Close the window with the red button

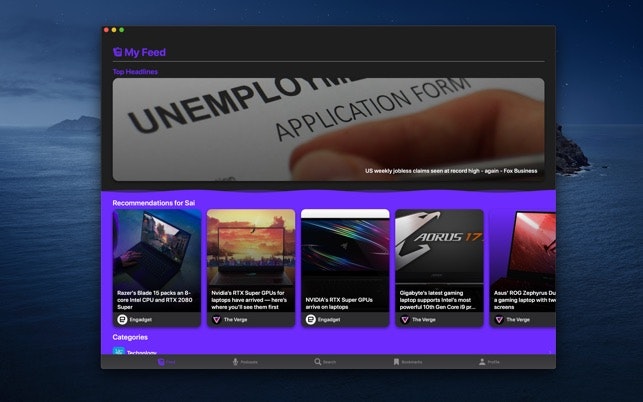point(107,30)
